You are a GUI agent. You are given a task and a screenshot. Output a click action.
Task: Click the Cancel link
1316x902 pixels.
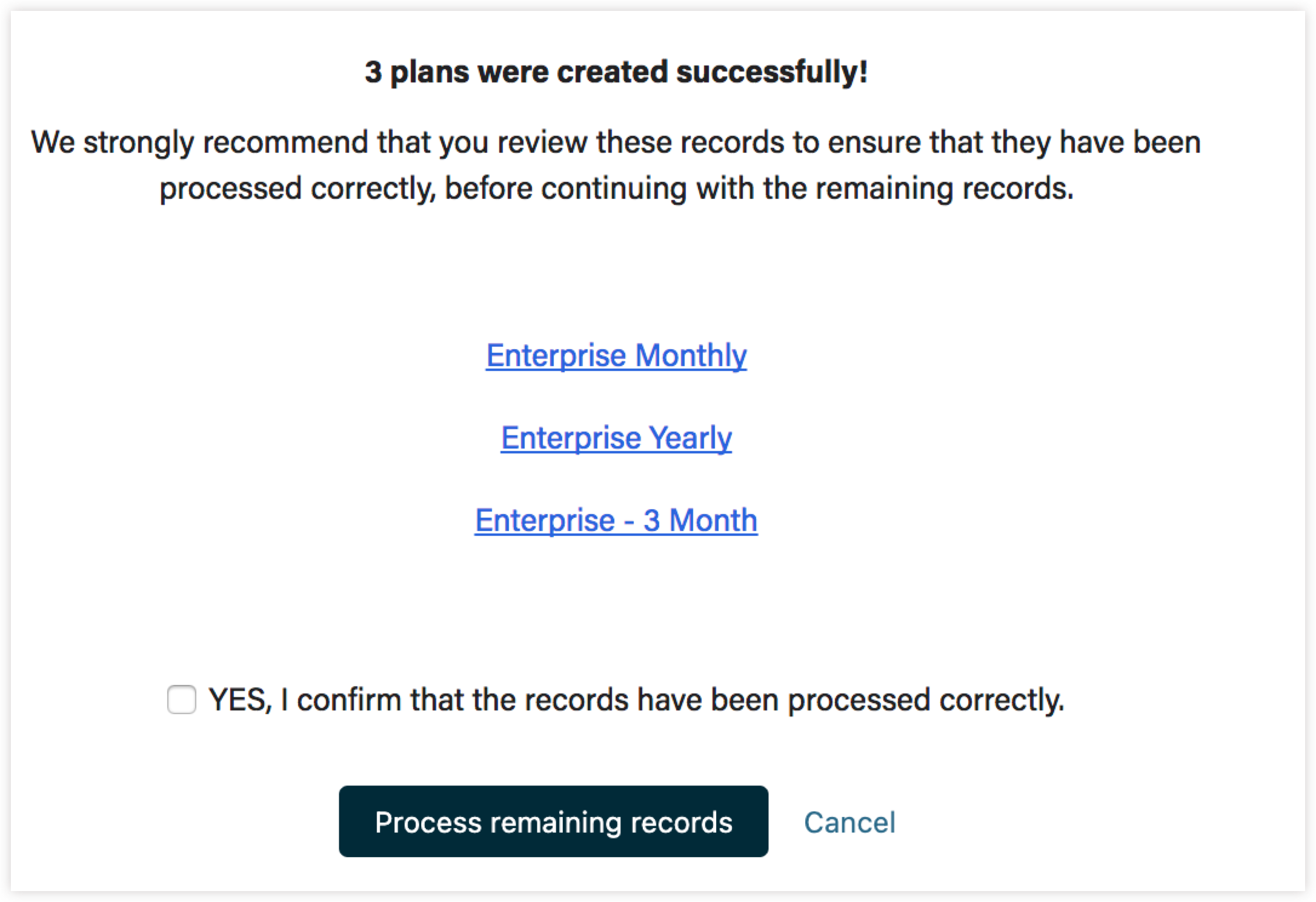[849, 823]
